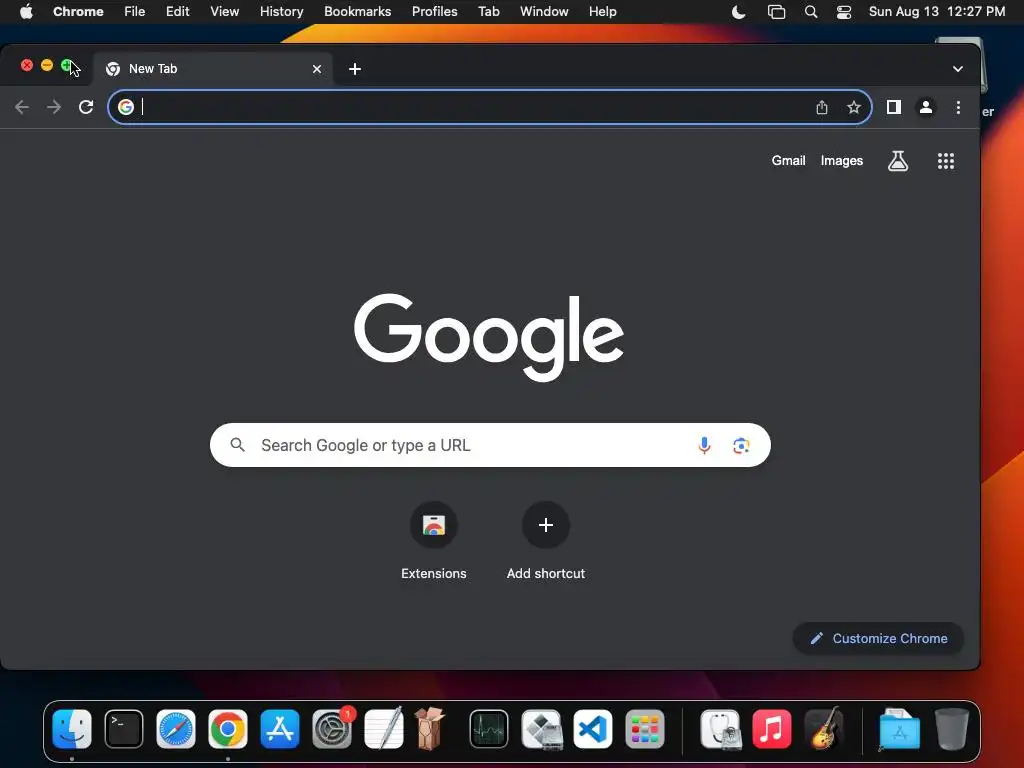
Task: Open the Help menu
Action: click(602, 12)
